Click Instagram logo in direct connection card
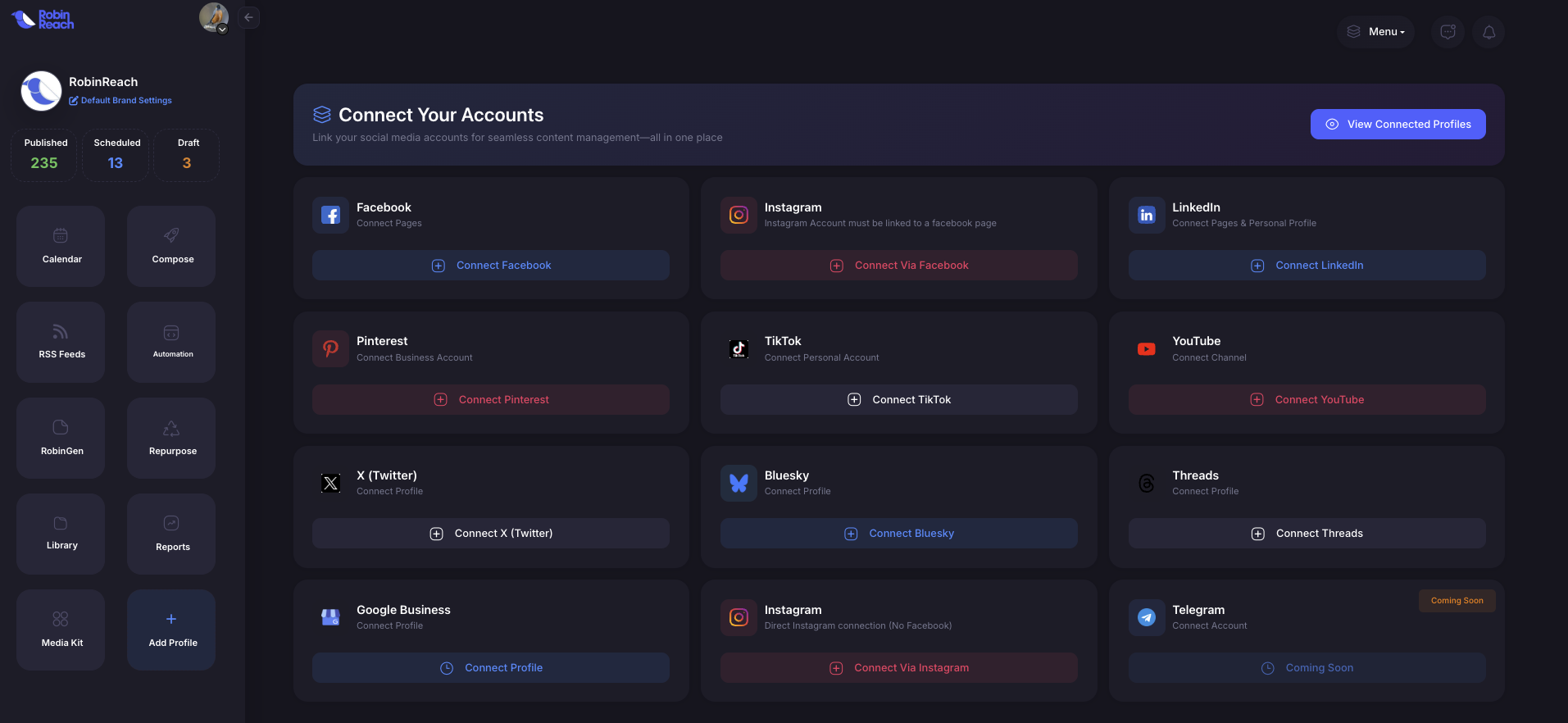The width and height of the screenshot is (1568, 723). [x=739, y=617]
